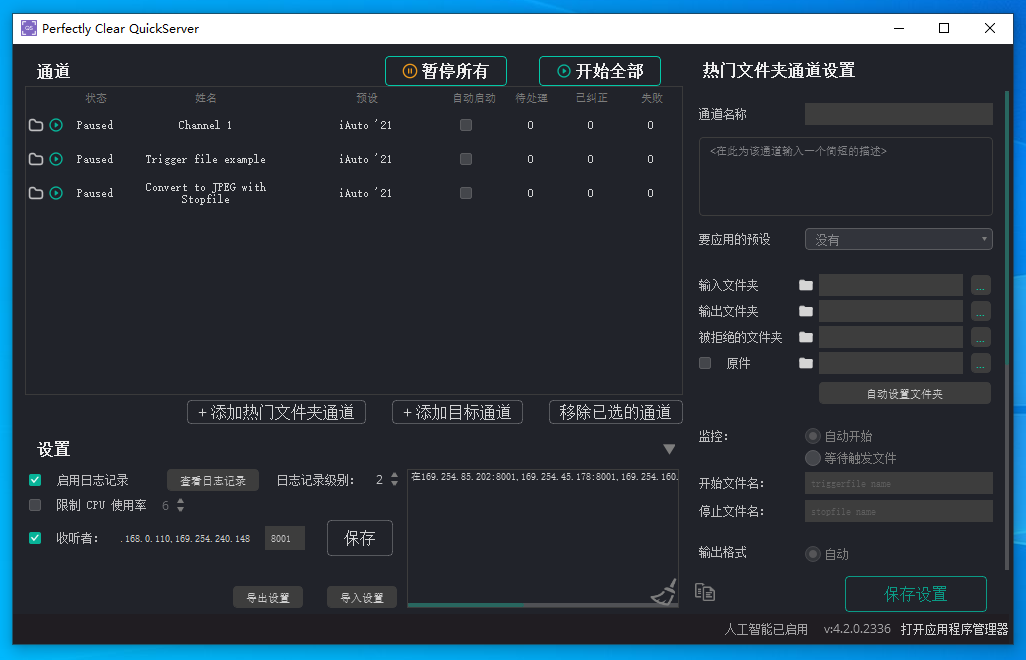Viewport: 1026px width, 660px height.
Task: Click folder icon next to 被拒绝的文件夹
Action: tap(806, 337)
